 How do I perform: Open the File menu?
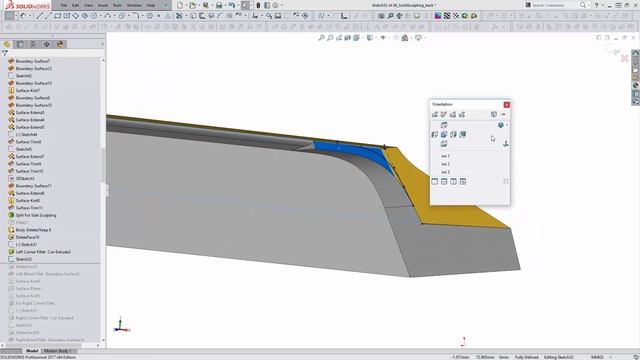click(x=64, y=5)
